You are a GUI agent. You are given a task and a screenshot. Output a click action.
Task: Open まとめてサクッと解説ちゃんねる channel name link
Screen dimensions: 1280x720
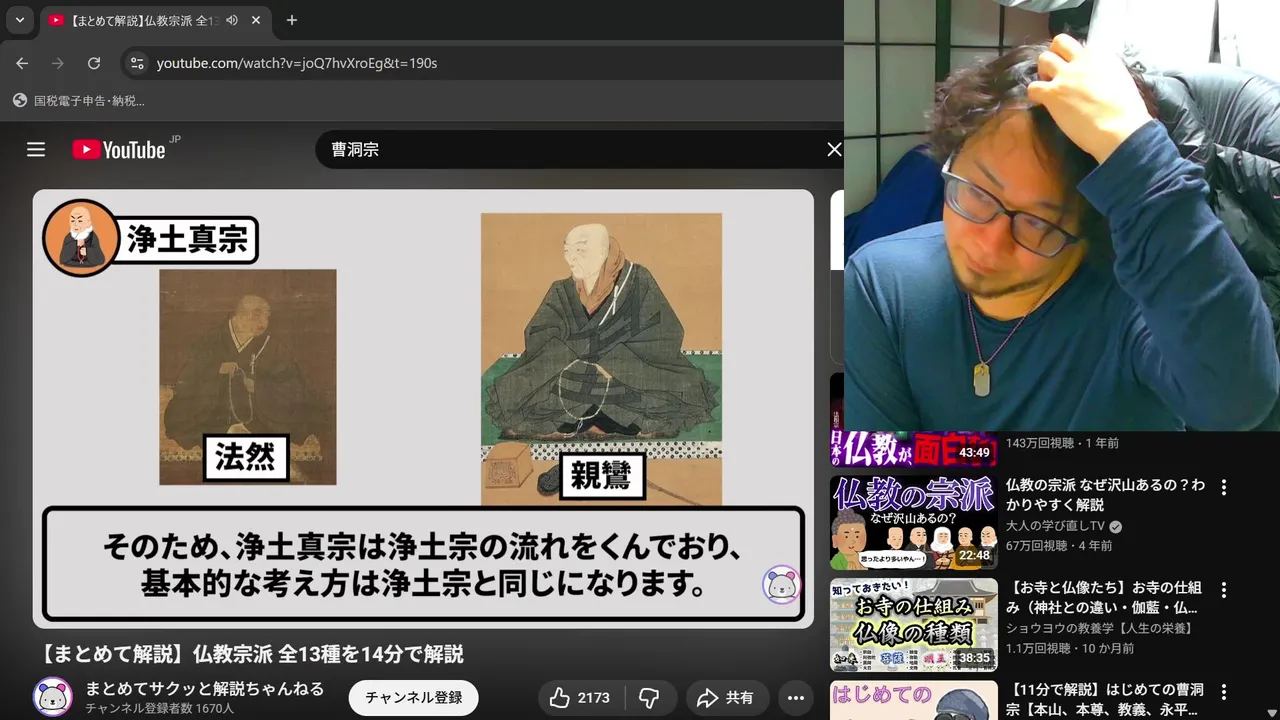(x=205, y=688)
